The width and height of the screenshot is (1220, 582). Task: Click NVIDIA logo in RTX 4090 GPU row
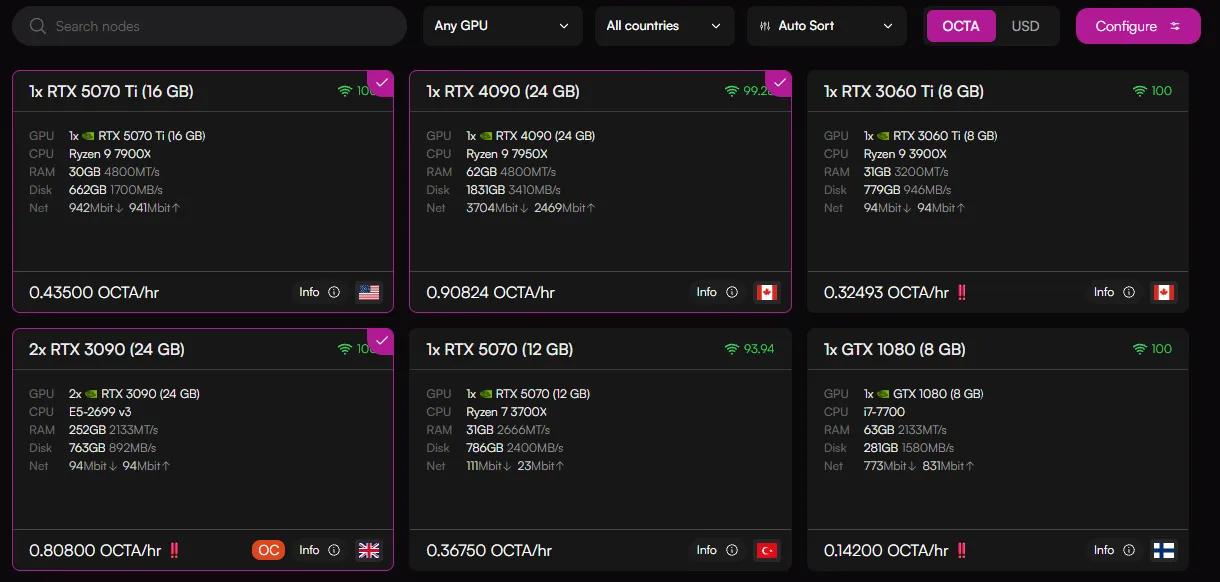coord(486,136)
